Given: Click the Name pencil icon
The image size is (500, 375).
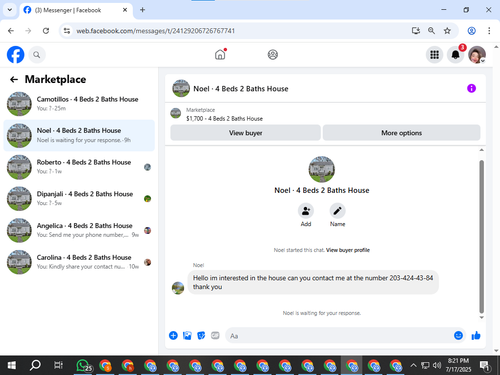Looking at the screenshot, I should click(x=337, y=211).
